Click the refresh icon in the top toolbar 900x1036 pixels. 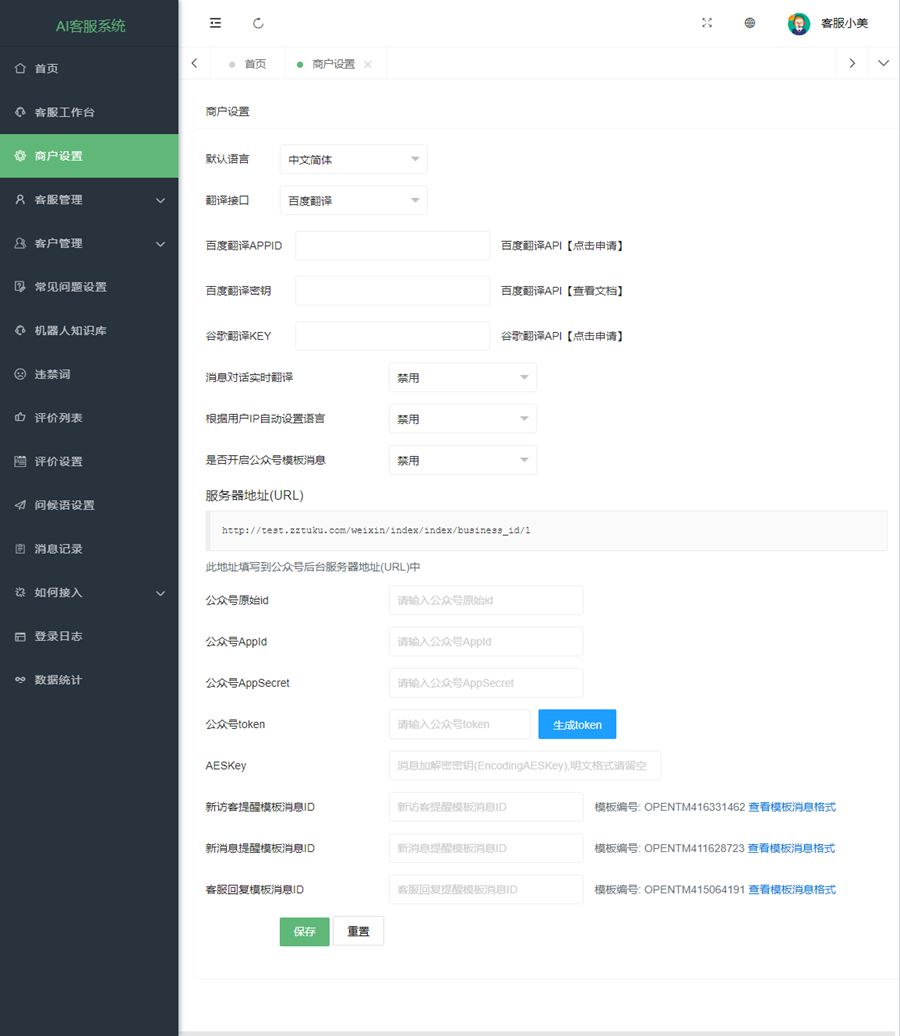259,23
